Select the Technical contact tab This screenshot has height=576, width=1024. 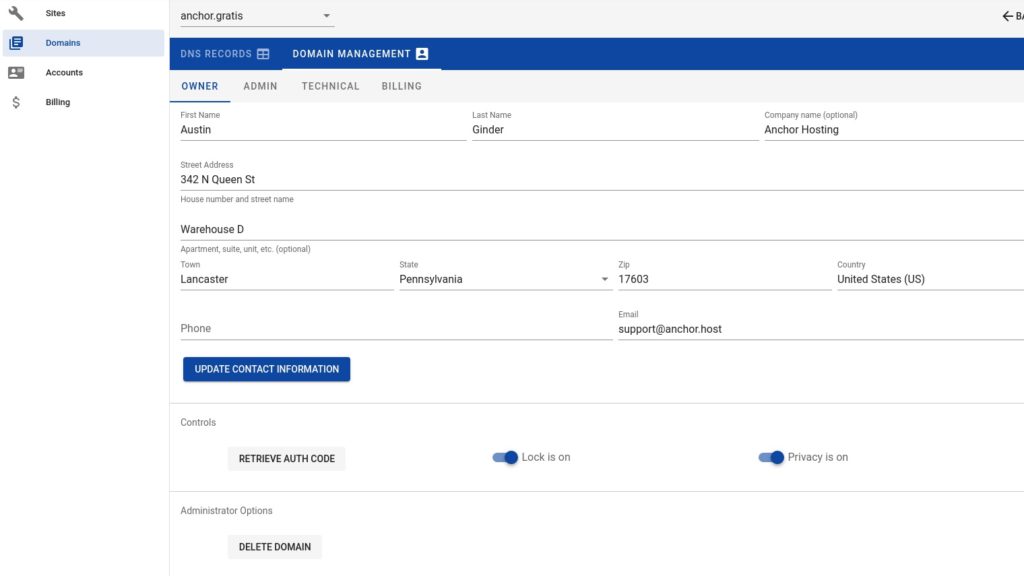pos(330,86)
